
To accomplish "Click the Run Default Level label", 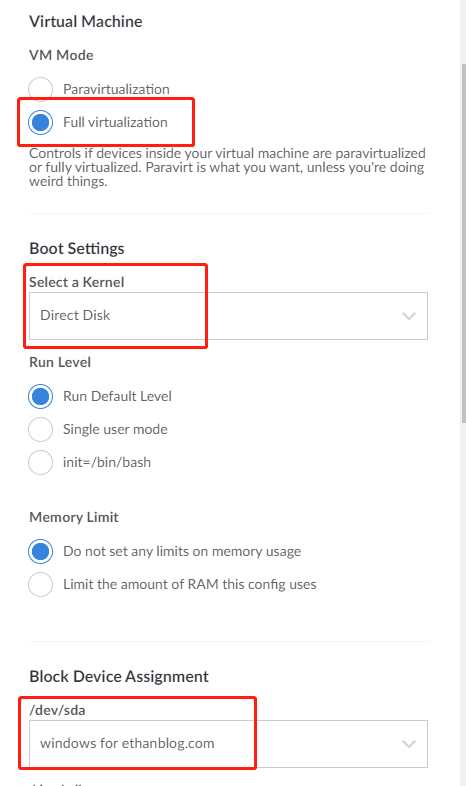I will pyautogui.click(x=117, y=397).
